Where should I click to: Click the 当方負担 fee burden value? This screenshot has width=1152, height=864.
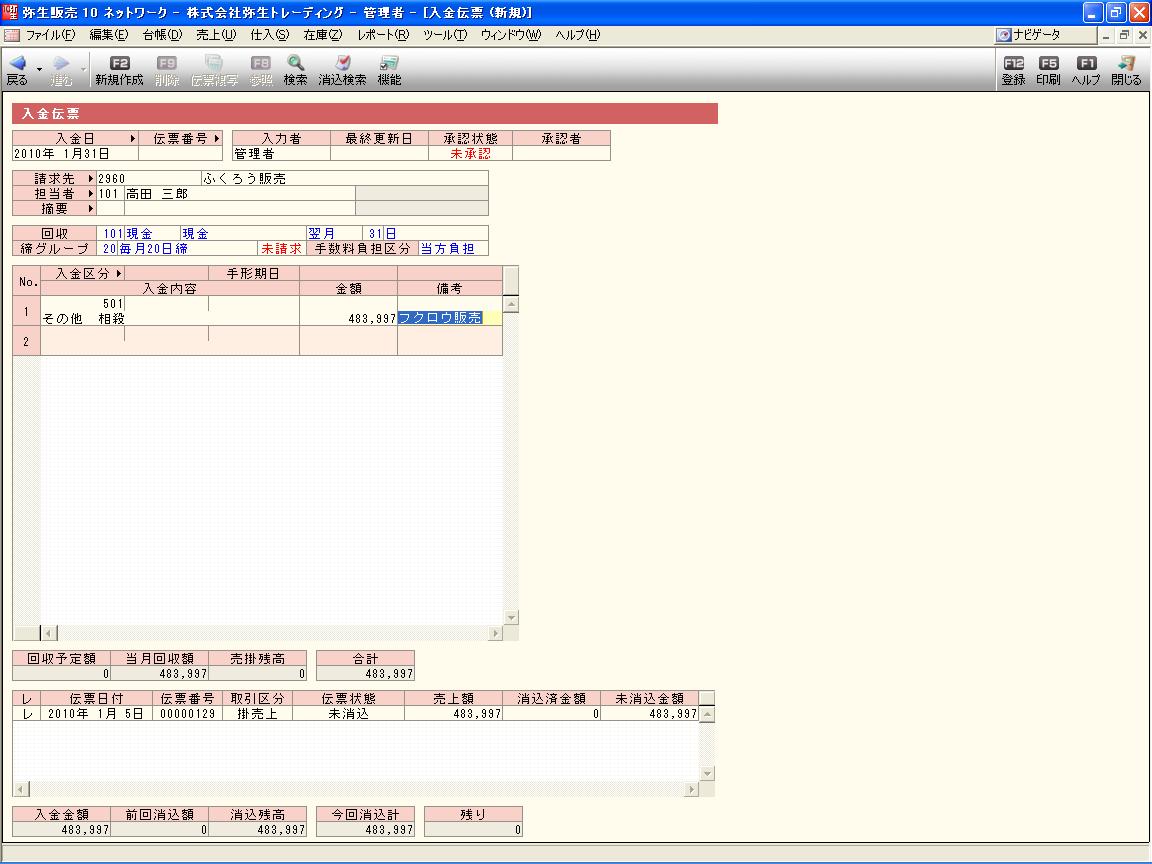click(x=447, y=248)
